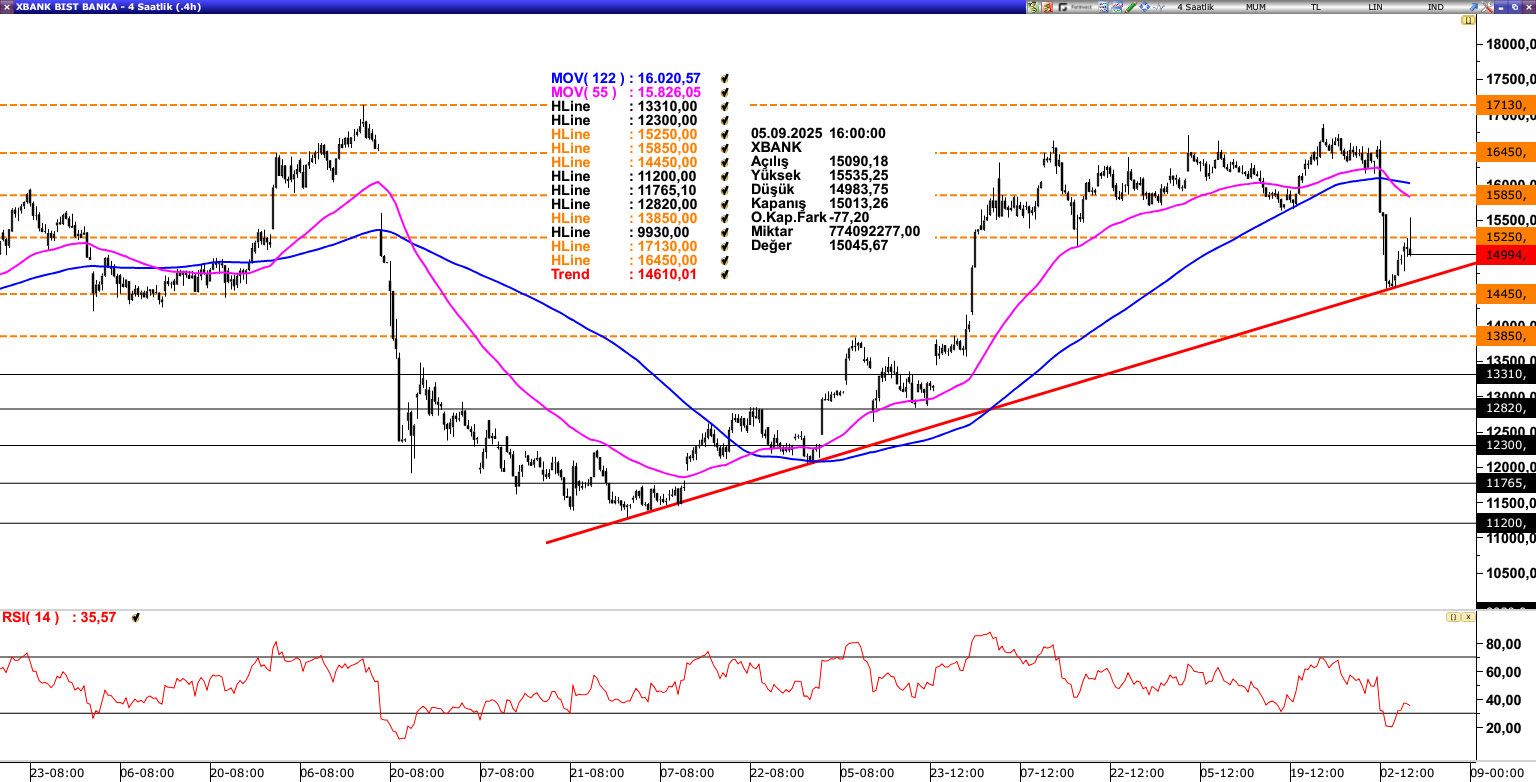This screenshot has height=782, width=1536.
Task: Open the 4 Saatlik period dropdown
Action: coord(1194,7)
